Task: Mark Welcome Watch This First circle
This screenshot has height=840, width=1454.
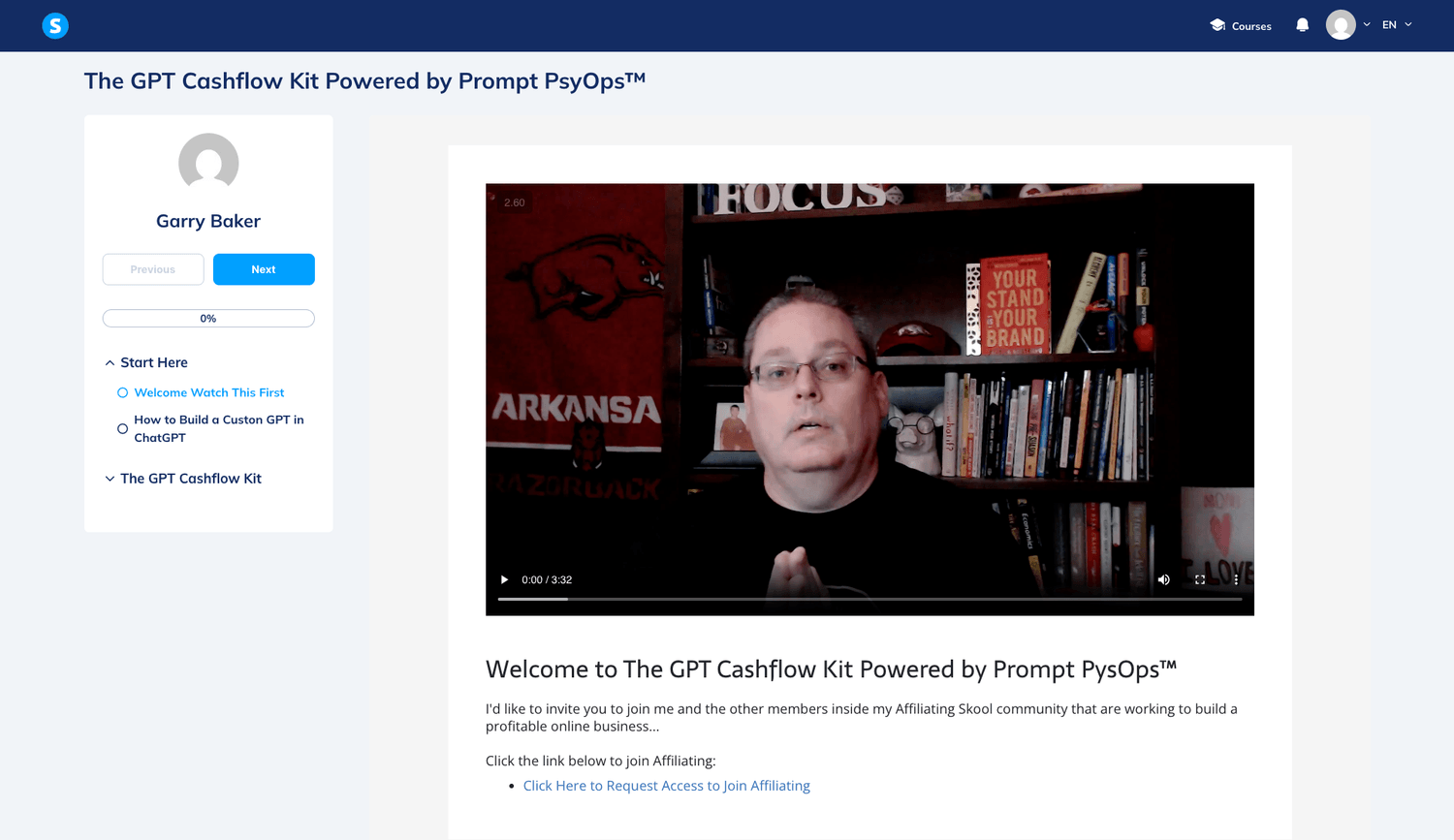Action: click(122, 392)
